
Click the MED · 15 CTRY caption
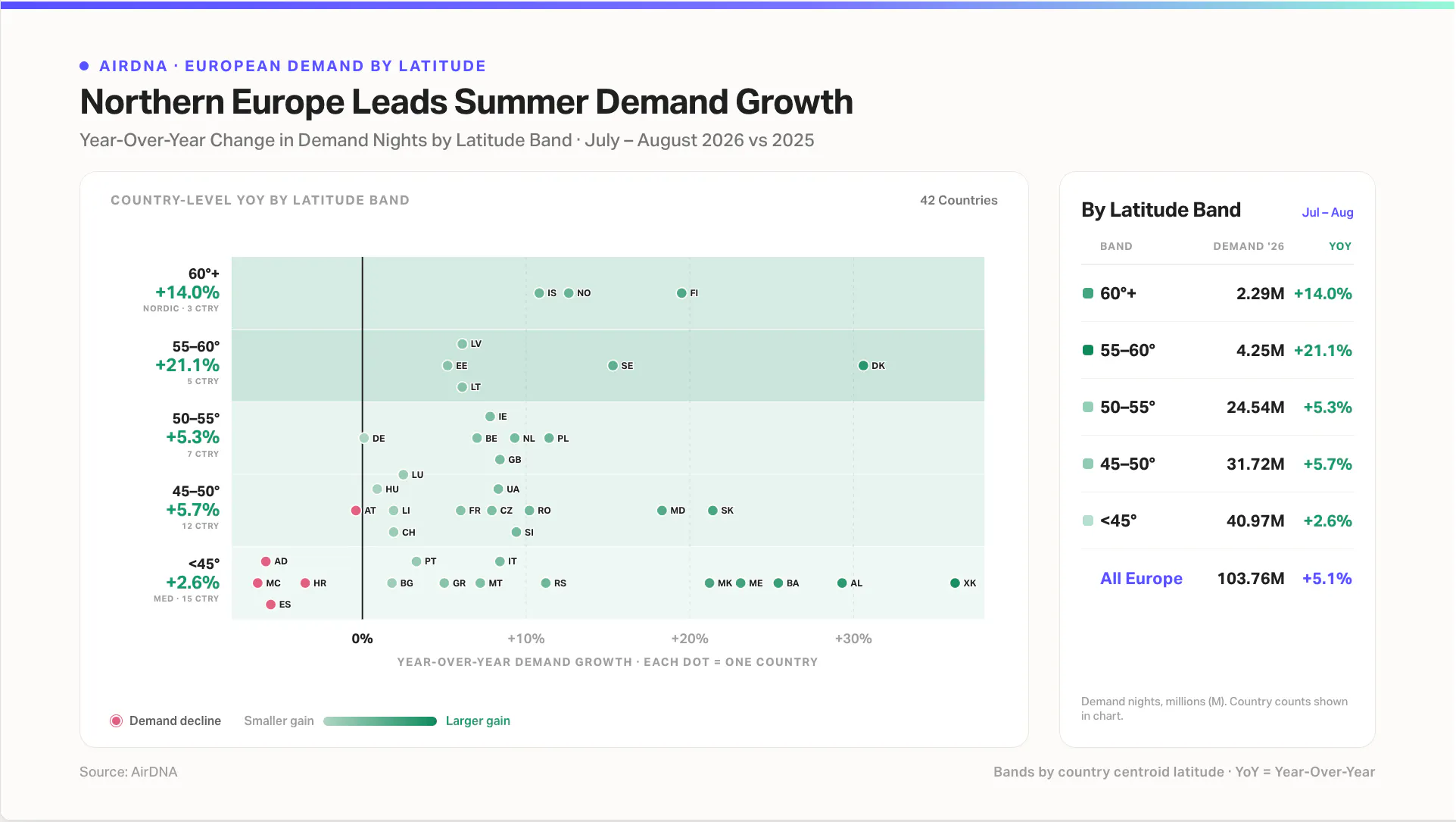186,599
